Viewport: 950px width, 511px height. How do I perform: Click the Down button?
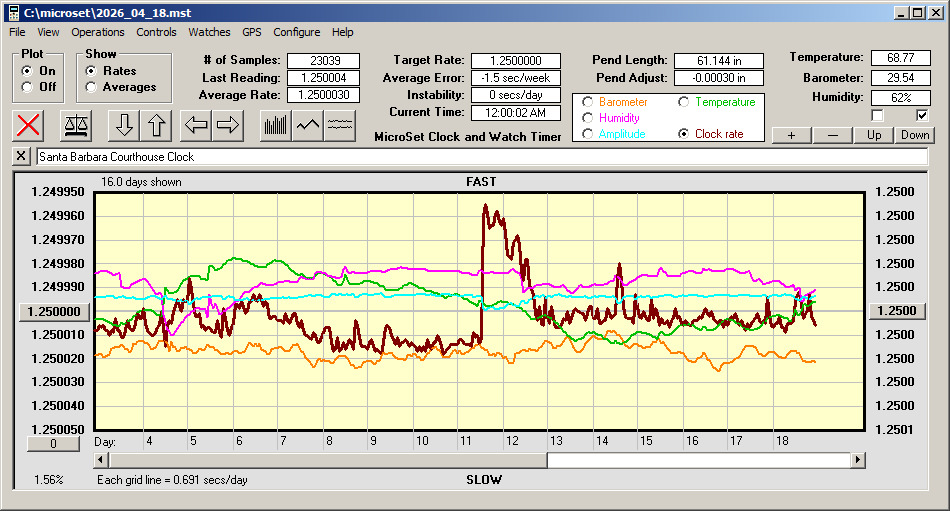(x=914, y=135)
